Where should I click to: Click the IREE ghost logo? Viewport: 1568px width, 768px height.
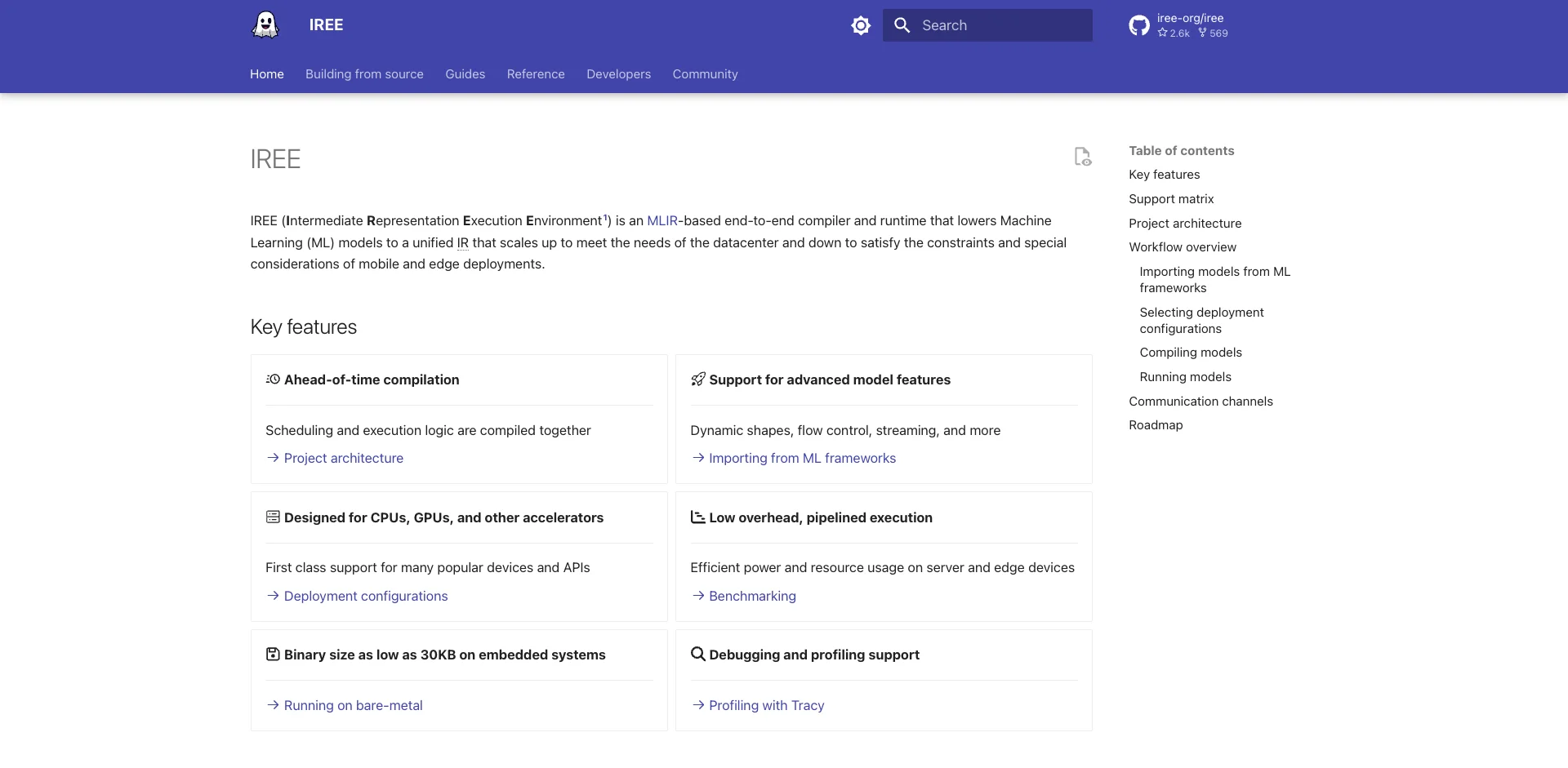click(x=265, y=25)
